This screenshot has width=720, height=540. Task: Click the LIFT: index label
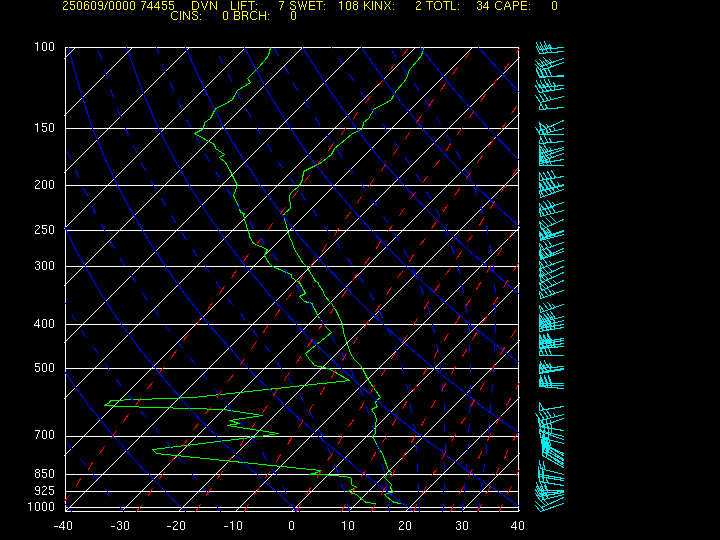[244, 6]
